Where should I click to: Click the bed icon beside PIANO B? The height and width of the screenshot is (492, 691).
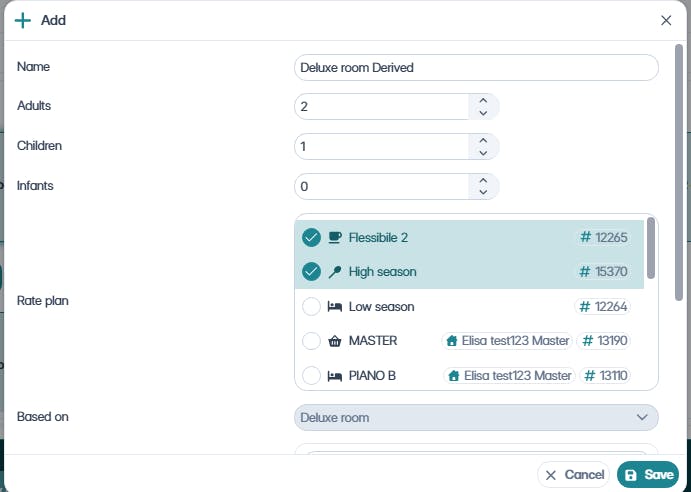point(335,376)
